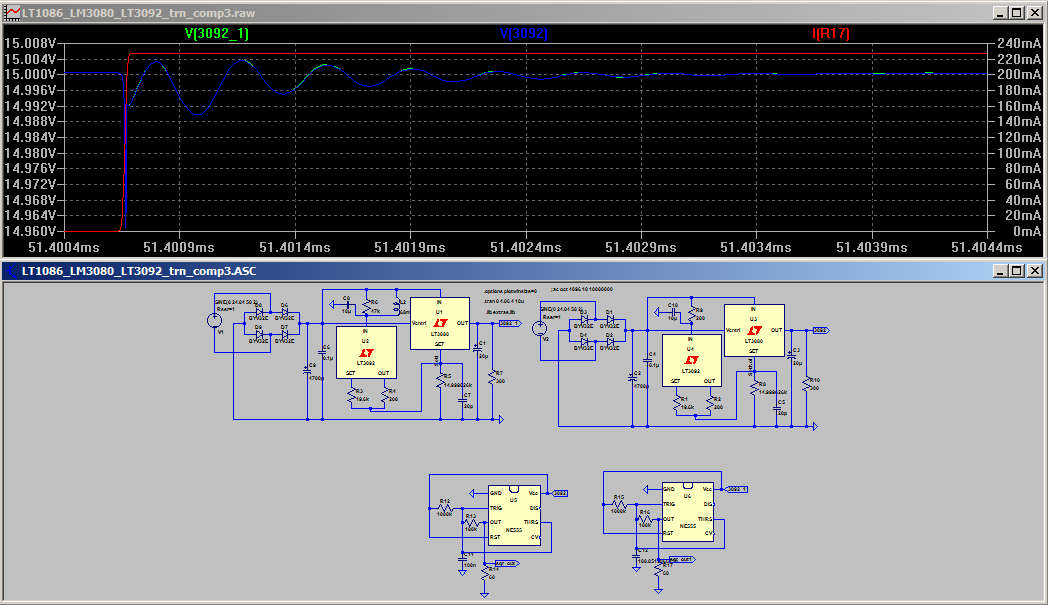Click the 51.4004ms time axis label

coord(63,247)
